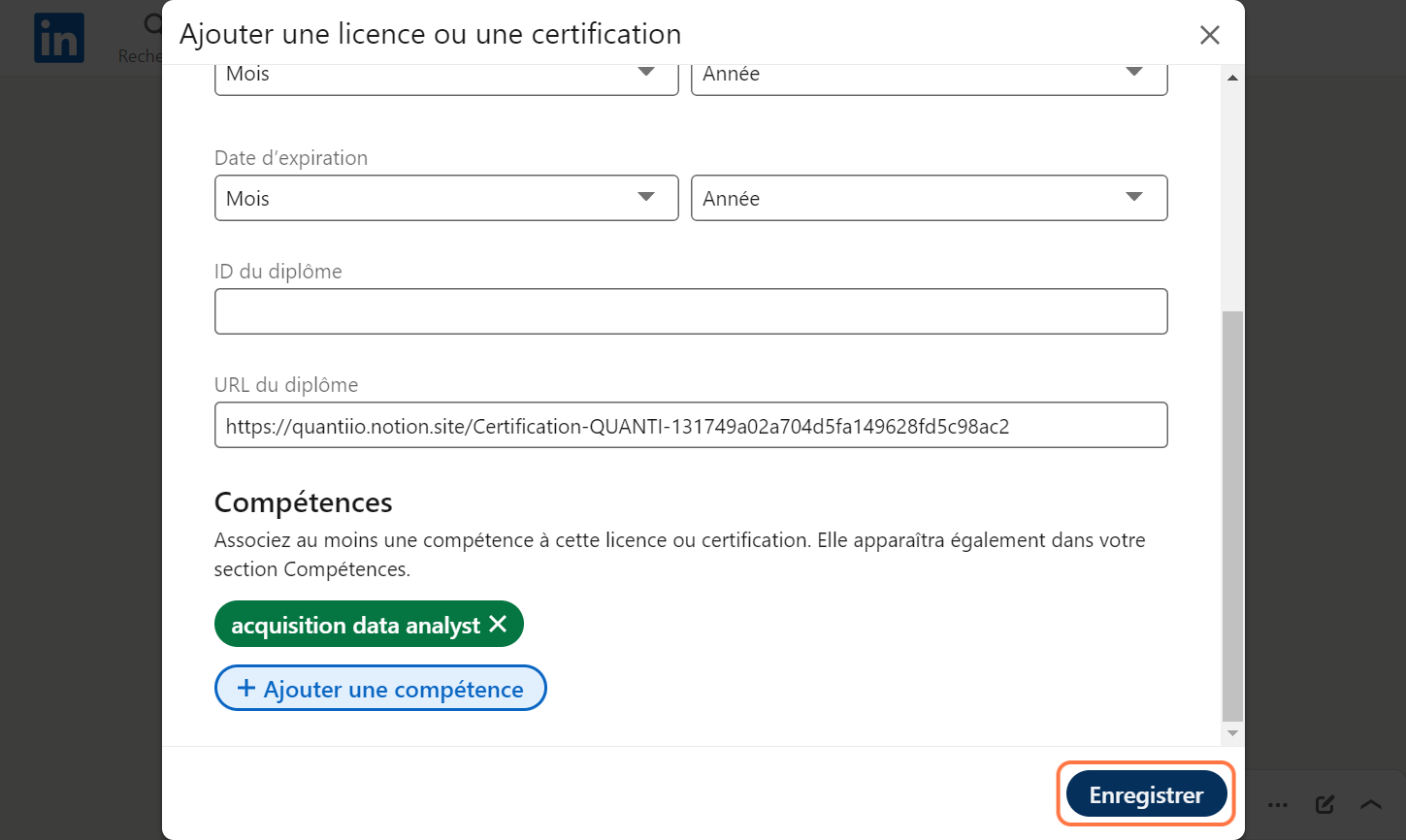This screenshot has height=840, width=1406.
Task: Click the dialog scrollbar up arrow
Action: [1232, 78]
